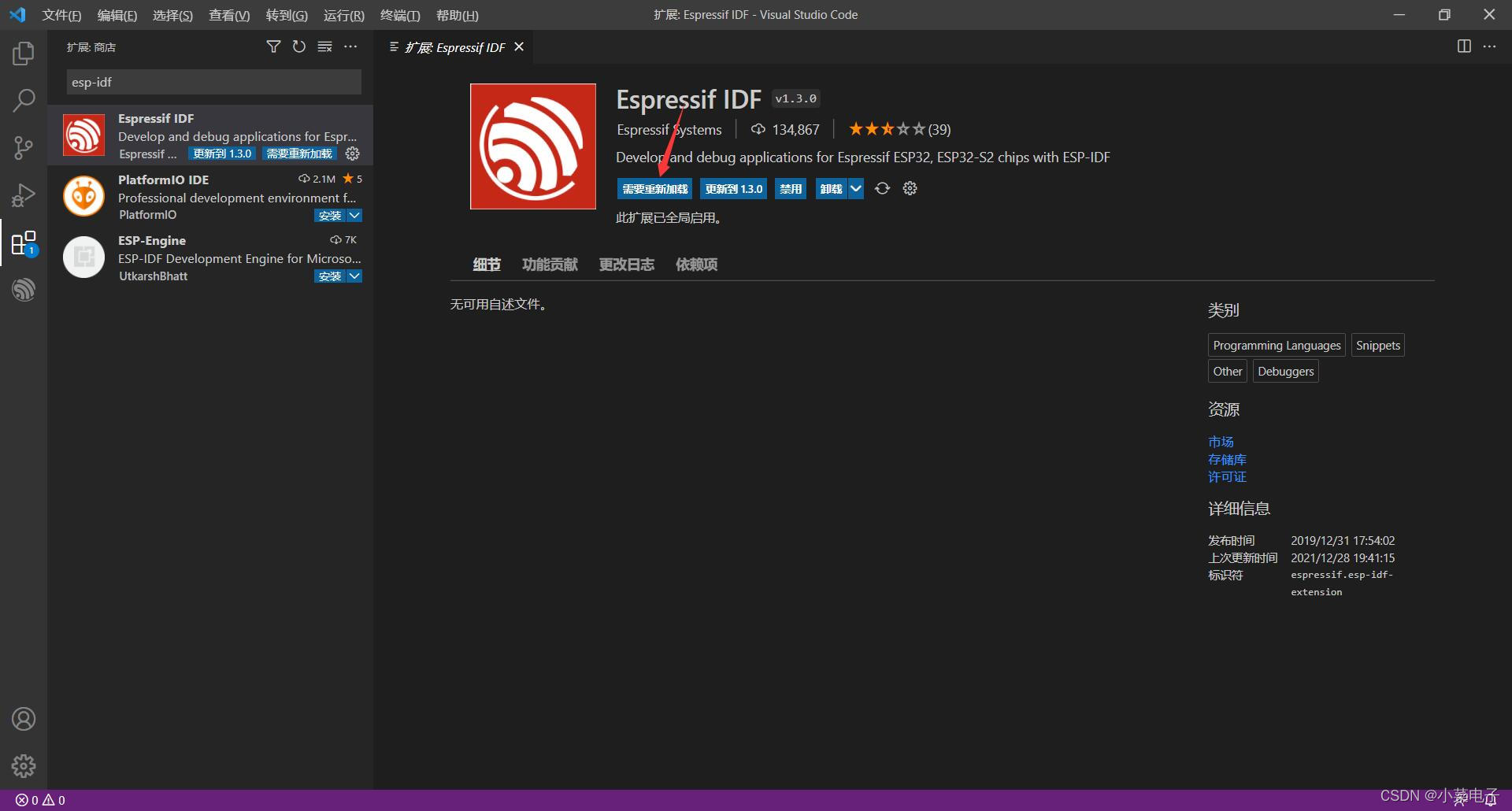
Task: Install ESP-Engine with 安装 button
Action: tap(330, 276)
